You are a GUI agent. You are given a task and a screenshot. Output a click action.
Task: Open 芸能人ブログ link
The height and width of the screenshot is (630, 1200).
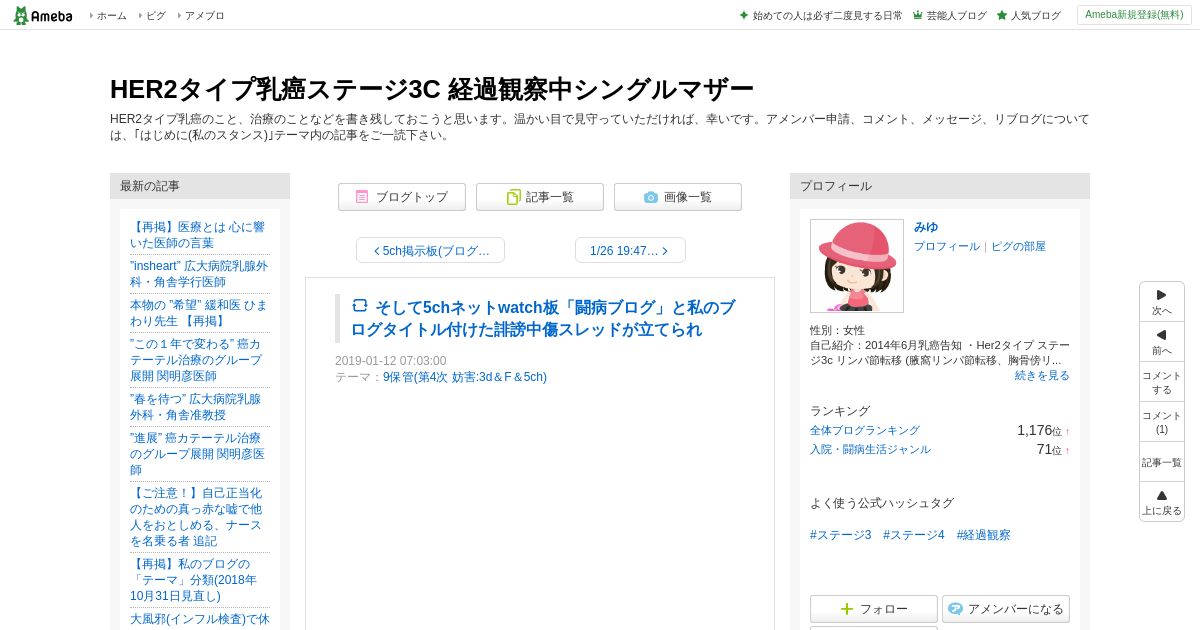[x=956, y=16]
